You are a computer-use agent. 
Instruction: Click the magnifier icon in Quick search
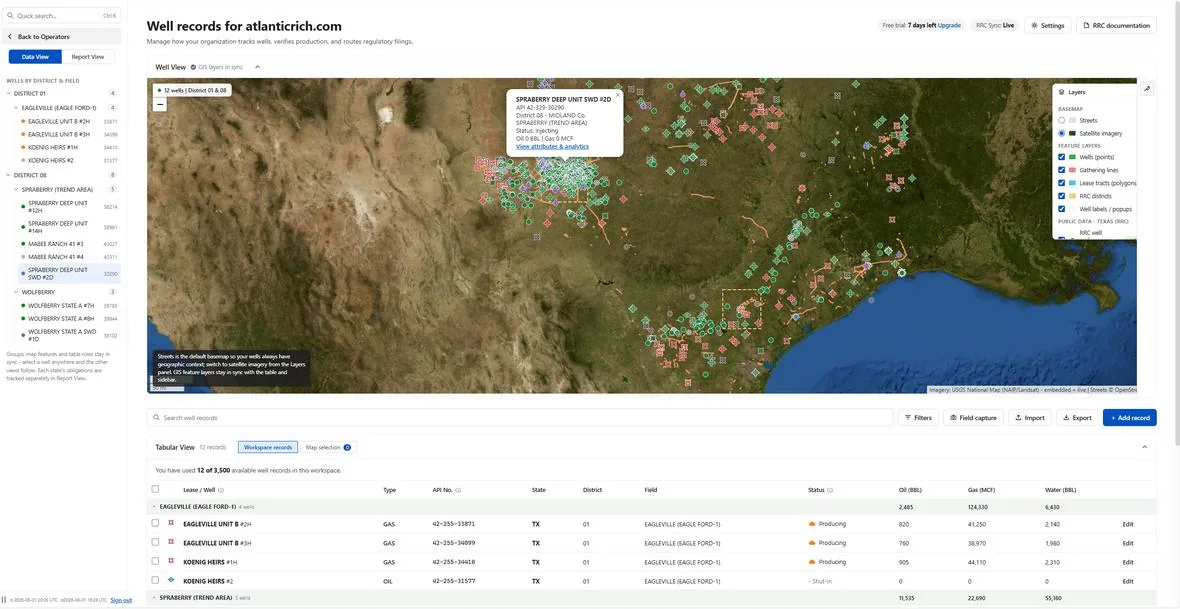10,16
